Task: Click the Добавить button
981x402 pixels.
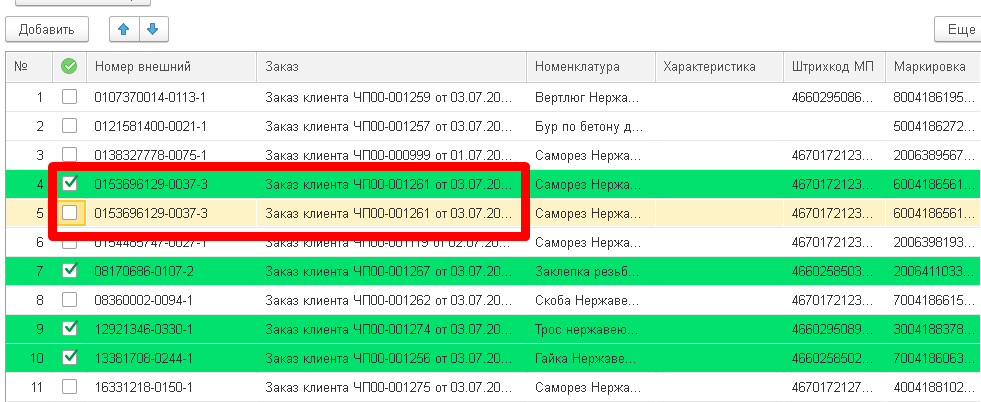Action: [47, 29]
